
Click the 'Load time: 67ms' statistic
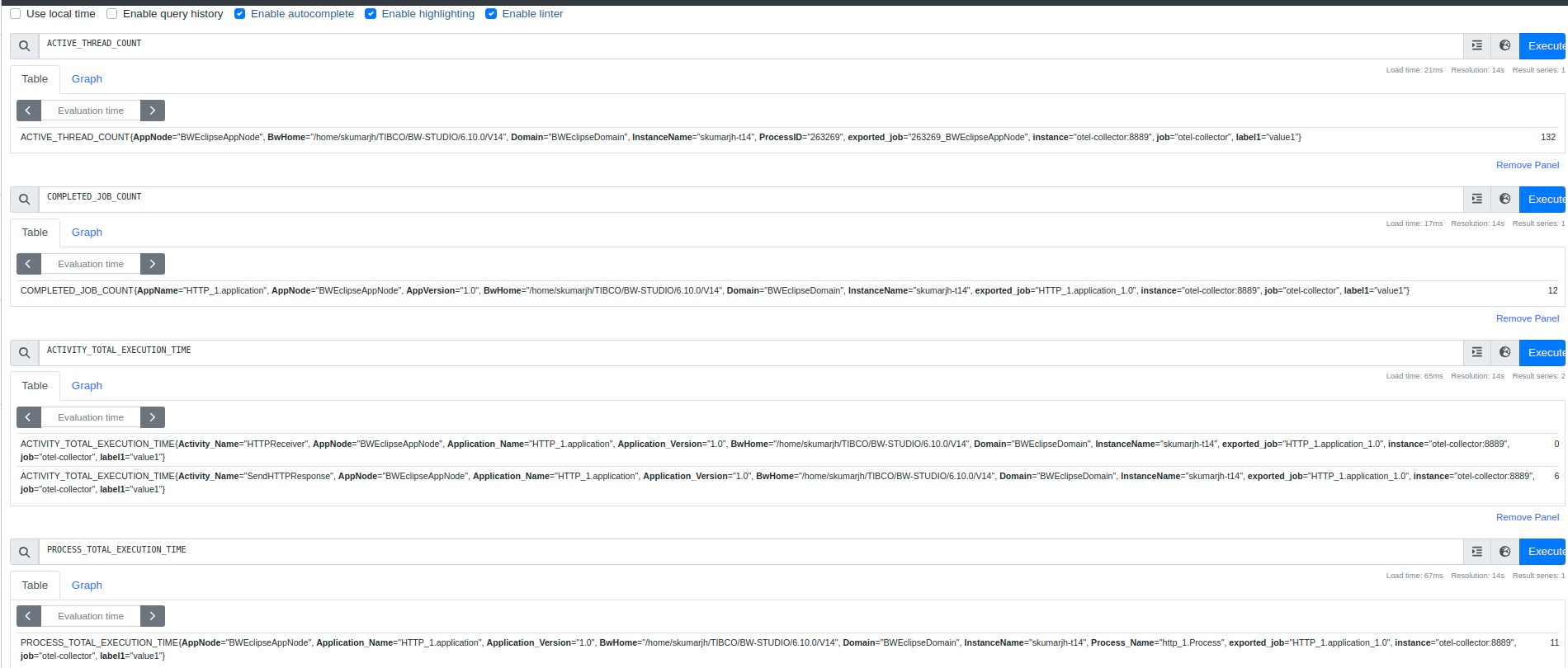pos(1415,576)
